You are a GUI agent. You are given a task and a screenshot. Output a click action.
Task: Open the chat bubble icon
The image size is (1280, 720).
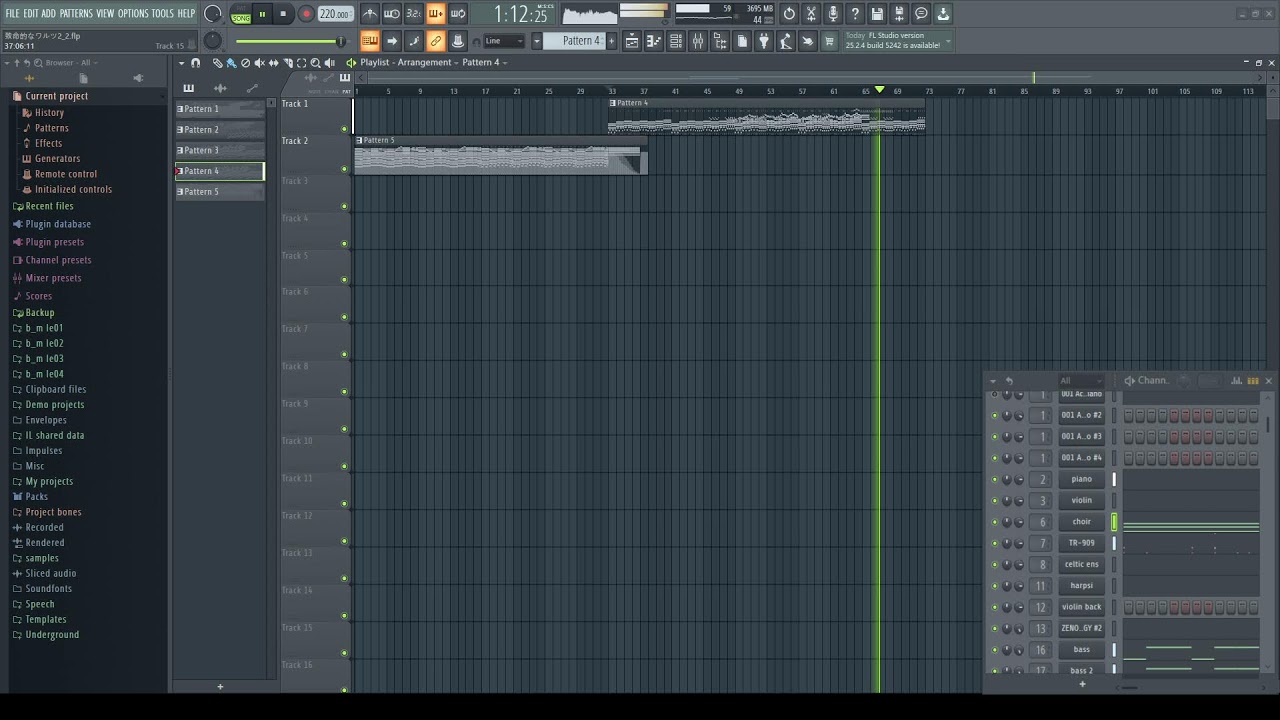click(921, 14)
